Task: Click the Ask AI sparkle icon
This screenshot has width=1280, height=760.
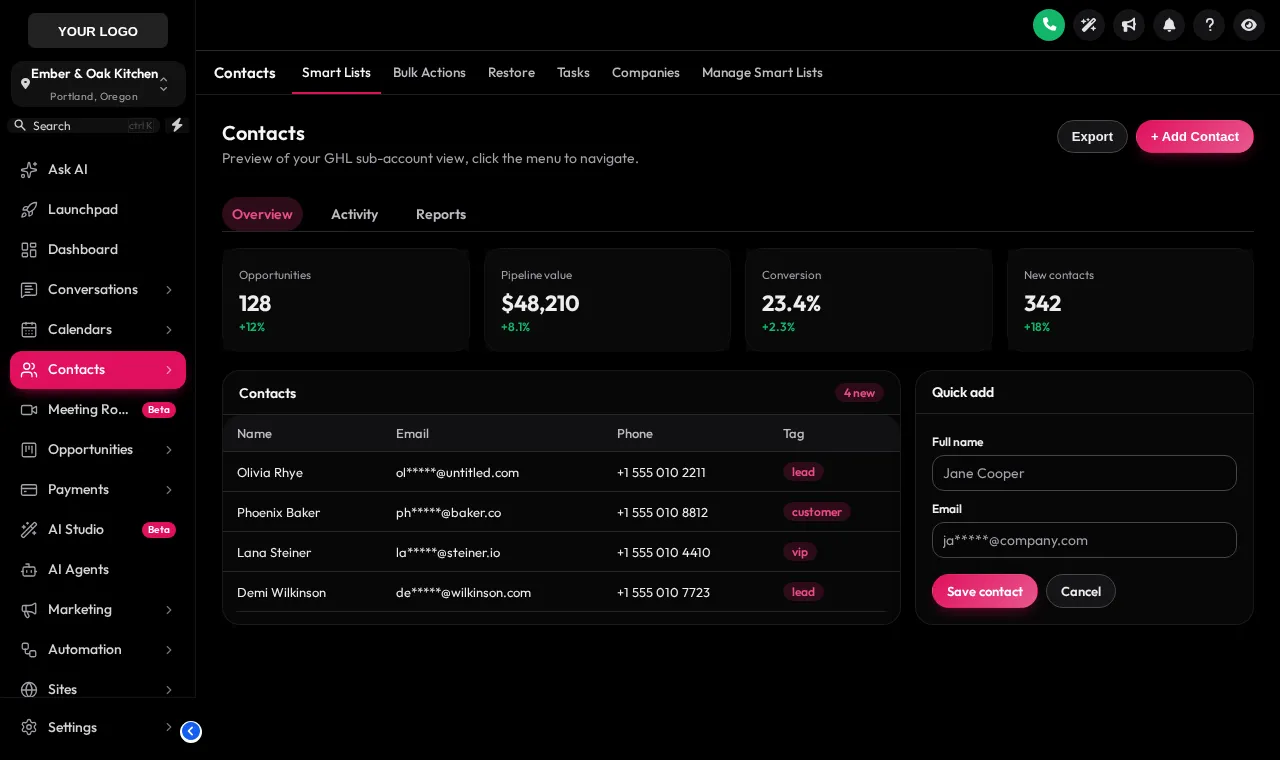Action: pyautogui.click(x=29, y=170)
